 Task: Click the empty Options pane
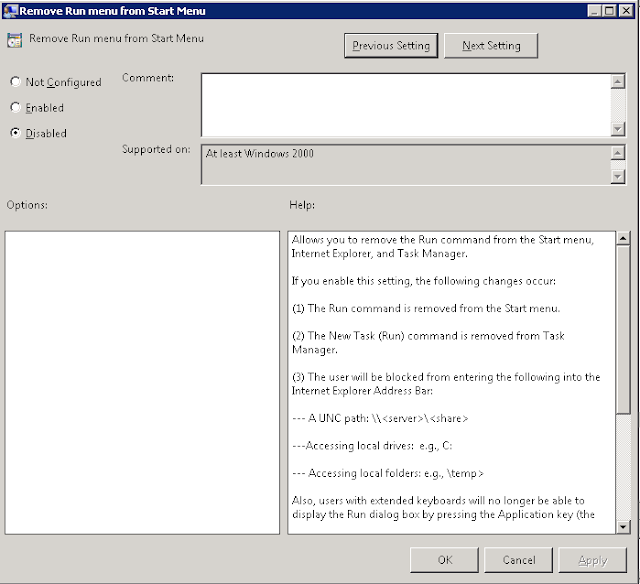pos(142,382)
